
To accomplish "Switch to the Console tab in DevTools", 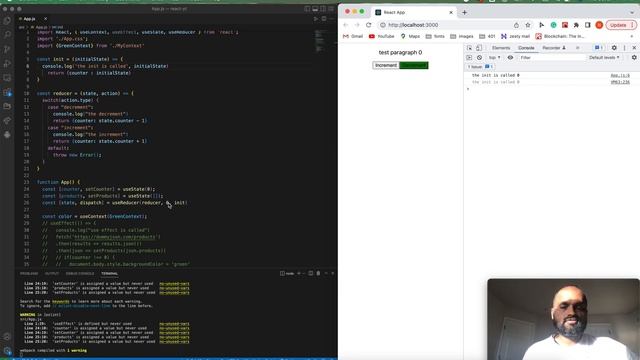I will click(526, 48).
